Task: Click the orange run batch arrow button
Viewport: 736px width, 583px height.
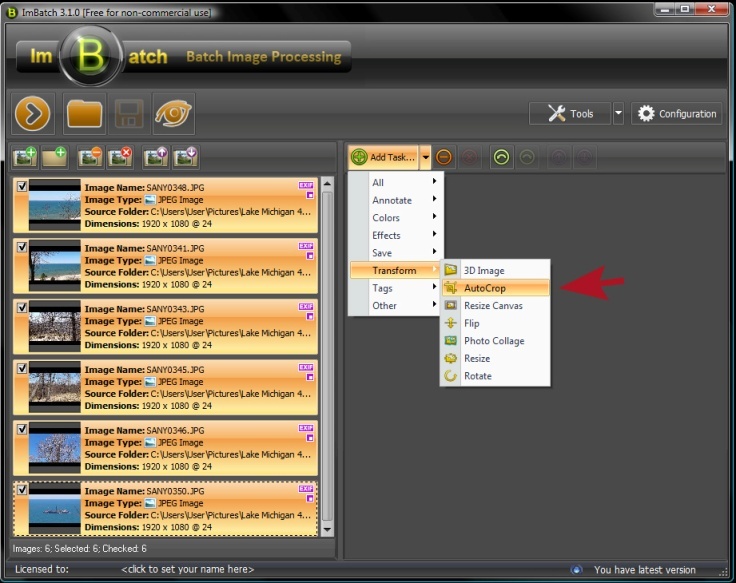Action: click(33, 114)
